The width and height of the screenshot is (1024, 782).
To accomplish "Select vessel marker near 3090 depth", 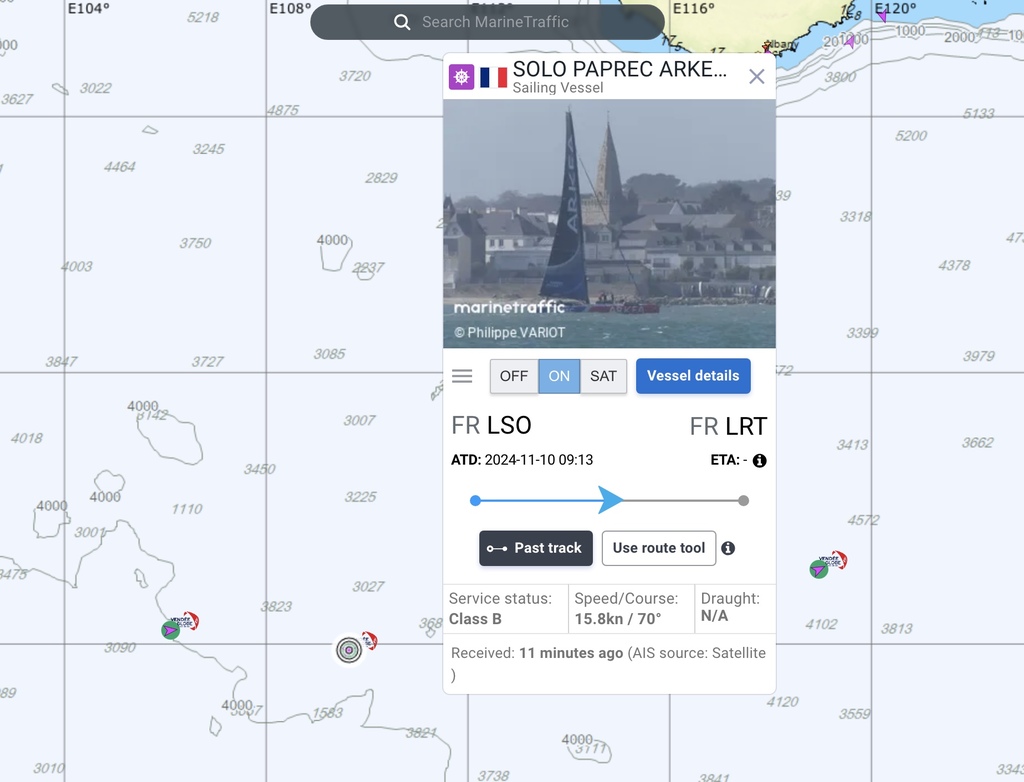I will click(171, 630).
